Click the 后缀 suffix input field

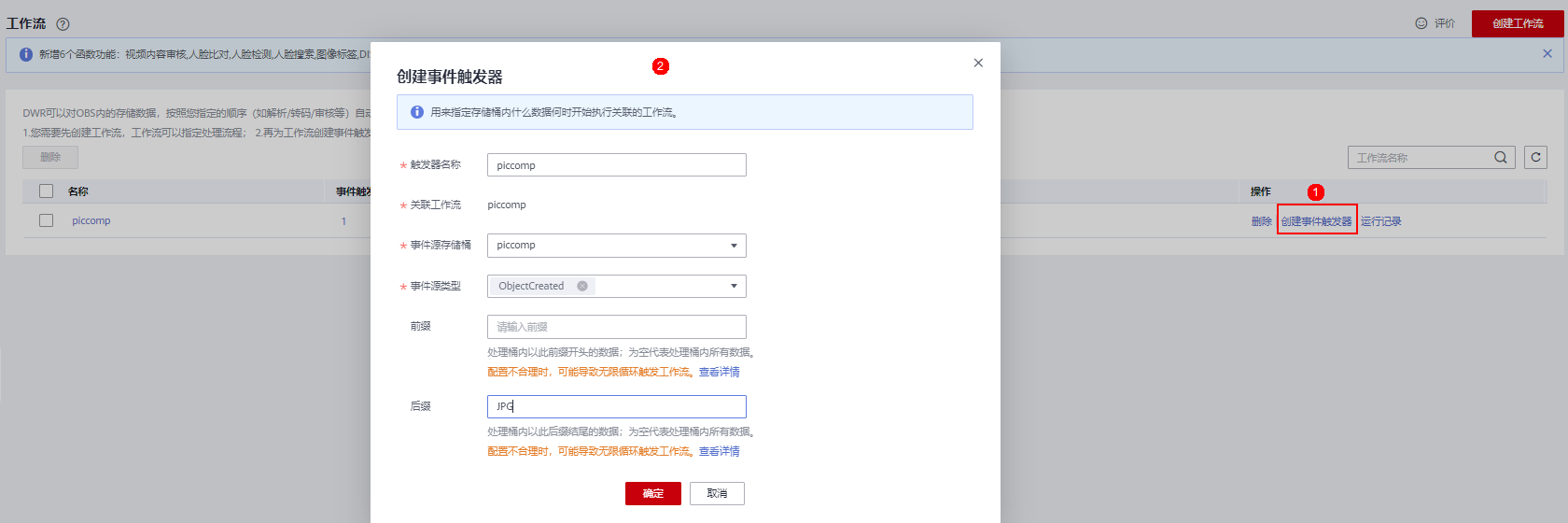tap(617, 406)
